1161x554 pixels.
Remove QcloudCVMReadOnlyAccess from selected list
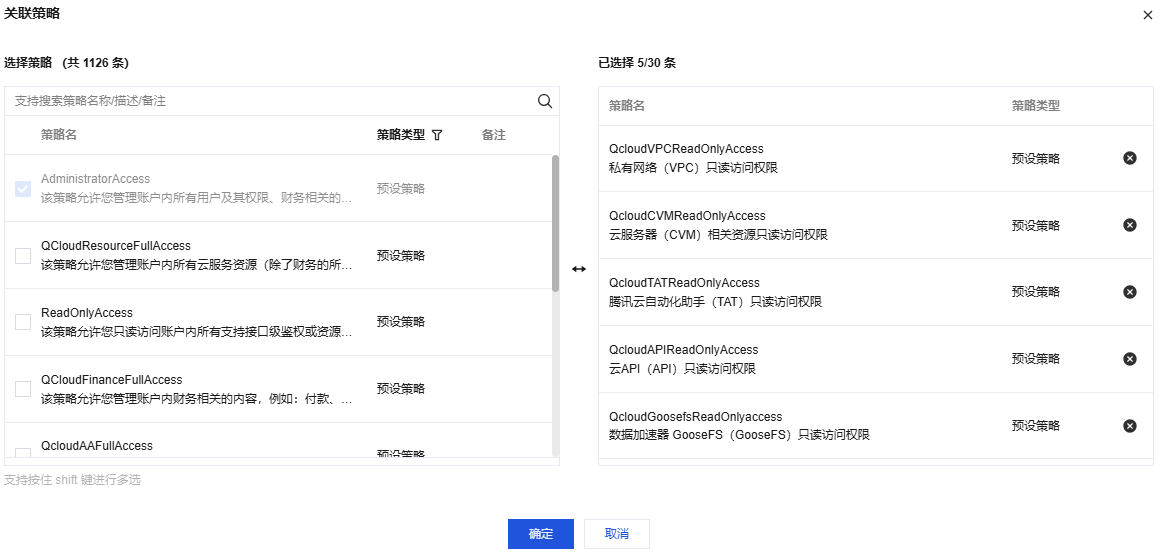pos(1130,224)
